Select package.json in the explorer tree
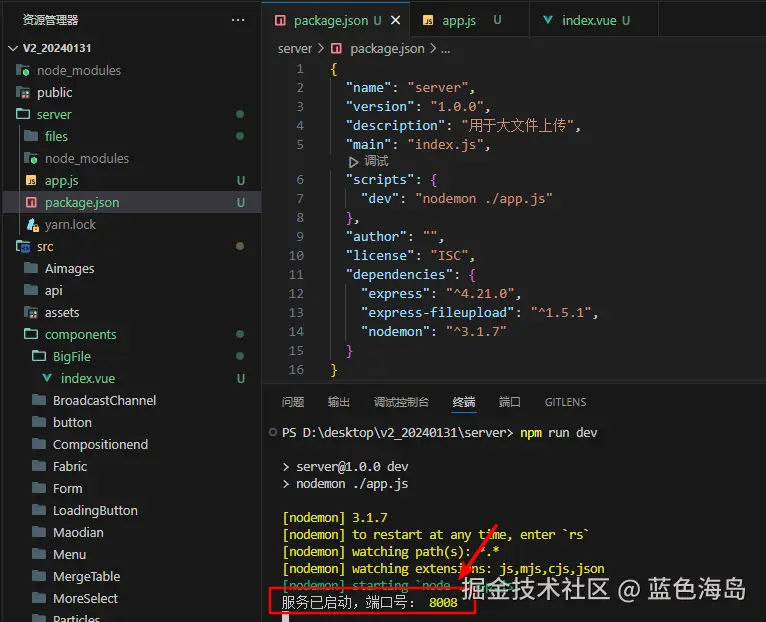 pyautogui.click(x=82, y=202)
